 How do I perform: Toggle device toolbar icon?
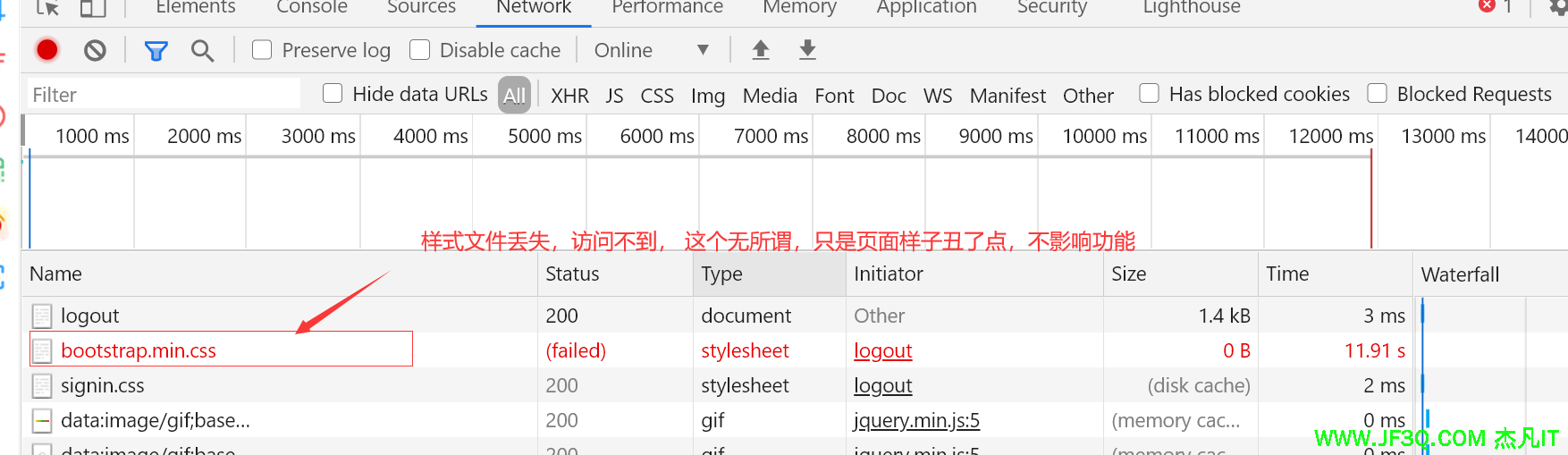point(93,8)
